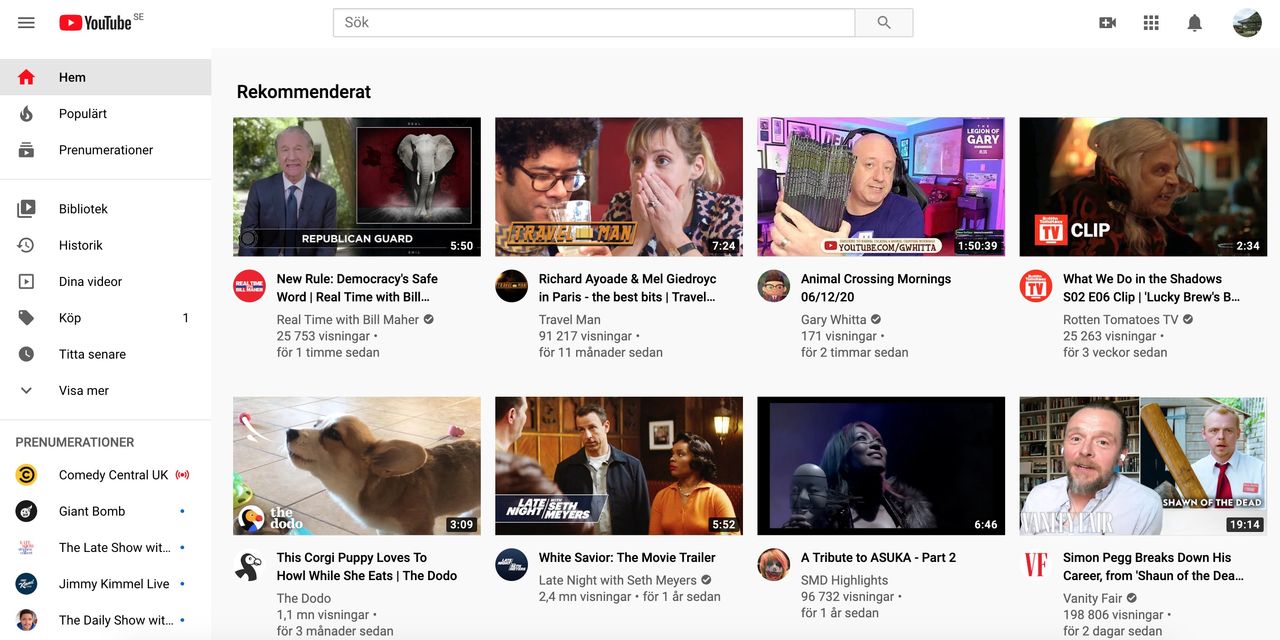Screen dimensions: 1280x640
Task: Open The Daily Show channel avatar
Action: coord(26,620)
